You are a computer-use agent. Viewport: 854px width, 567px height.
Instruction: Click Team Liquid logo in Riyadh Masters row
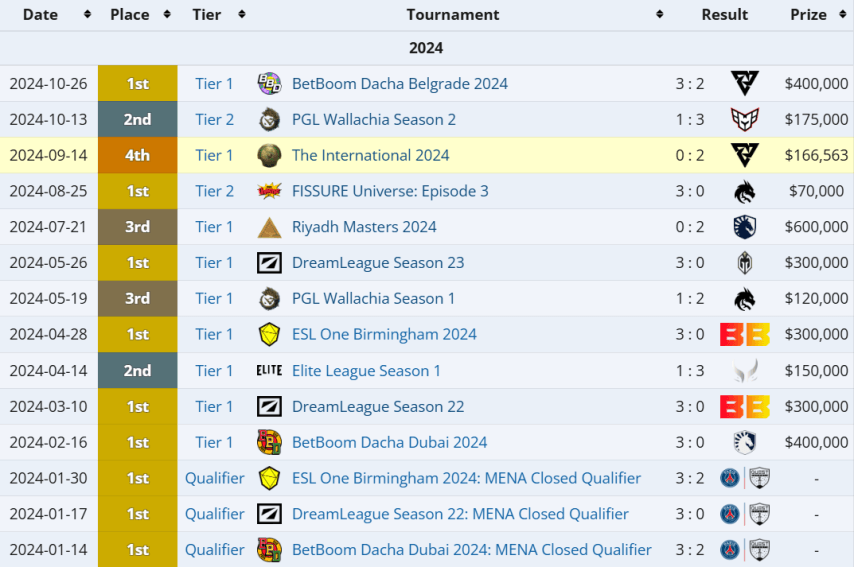click(x=744, y=227)
